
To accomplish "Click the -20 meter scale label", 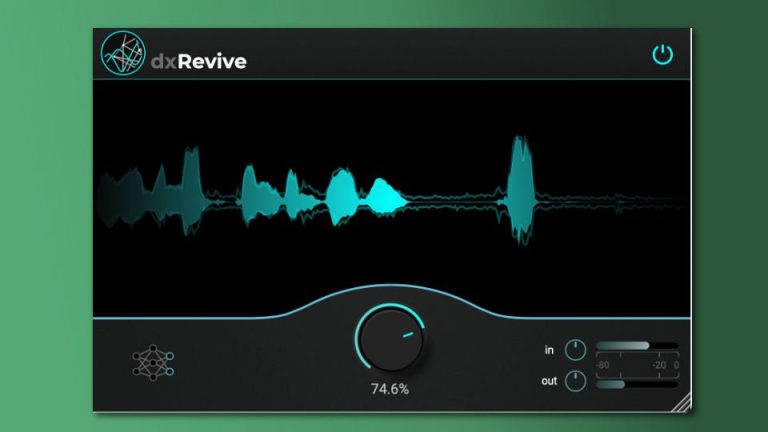I will 659,365.
